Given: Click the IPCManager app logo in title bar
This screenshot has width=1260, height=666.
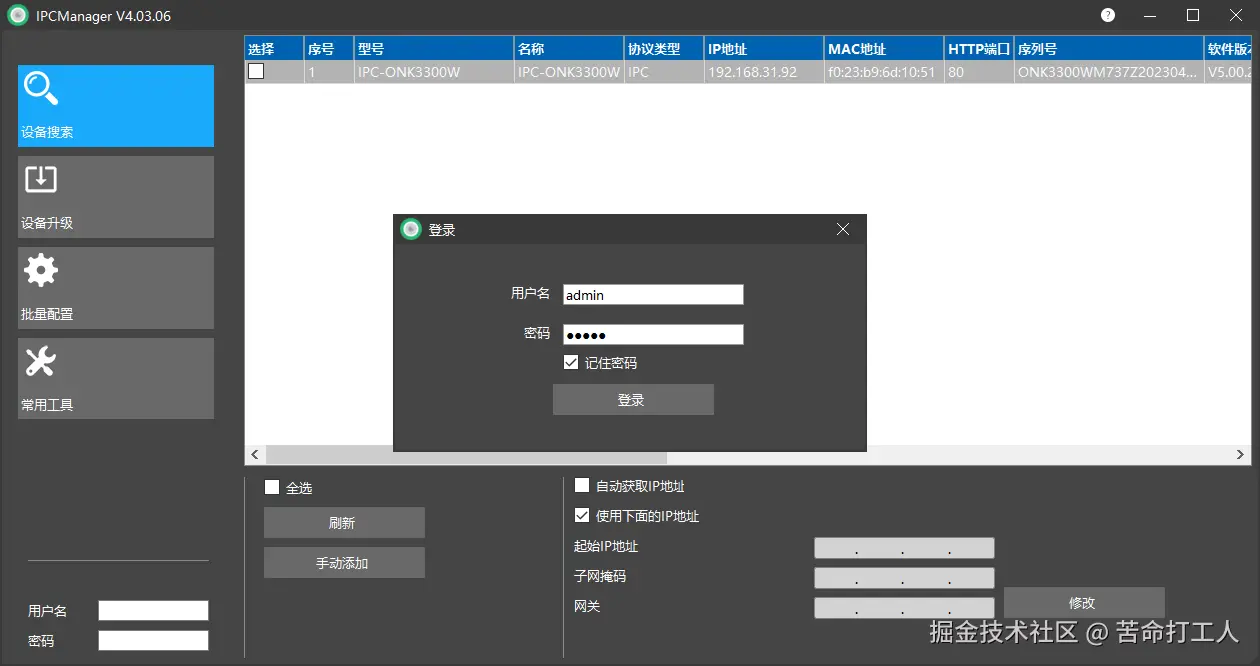Looking at the screenshot, I should click(17, 15).
